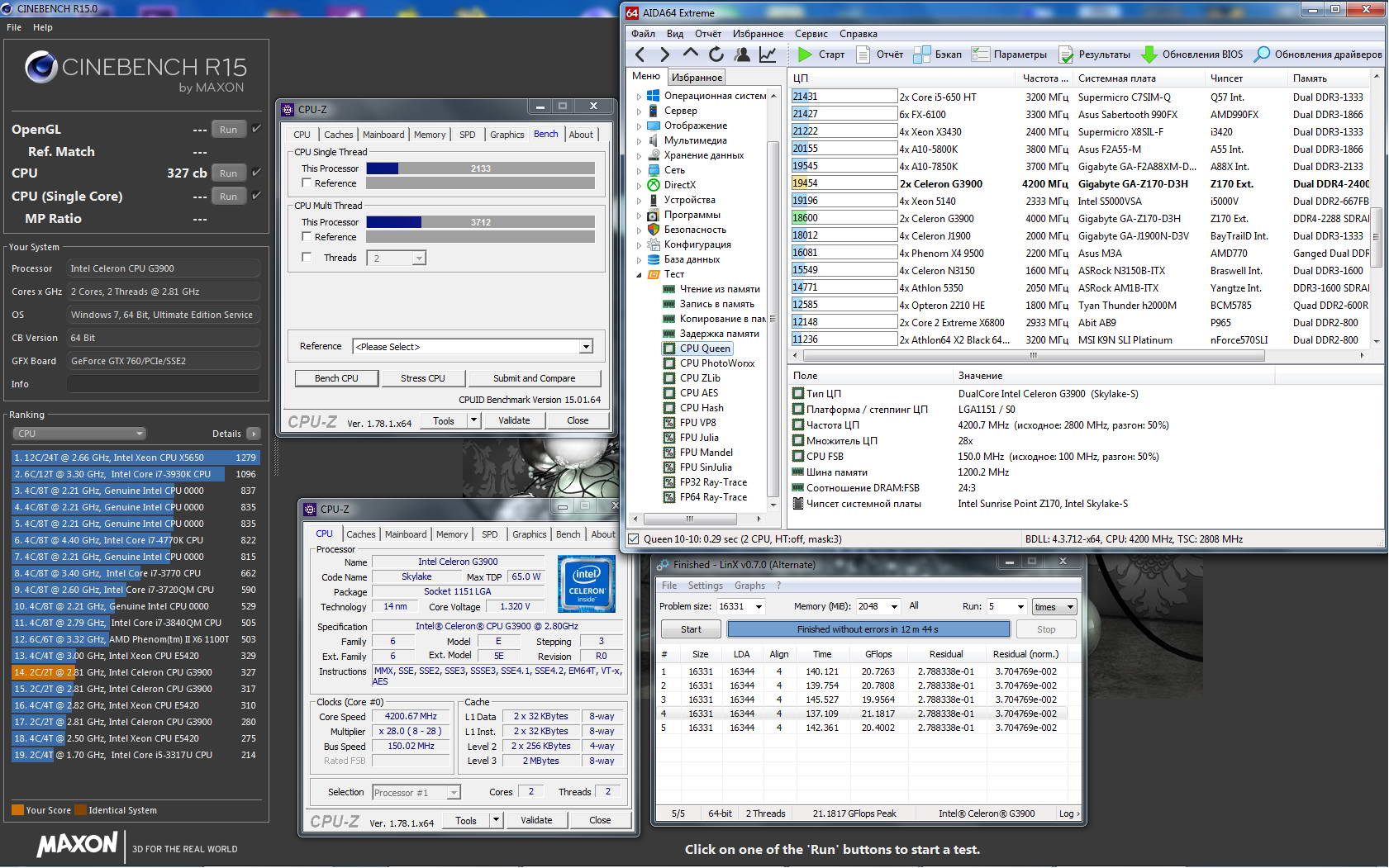The width and height of the screenshot is (1389, 868).
Task: Click the Stress CPU button
Action: pos(423,378)
